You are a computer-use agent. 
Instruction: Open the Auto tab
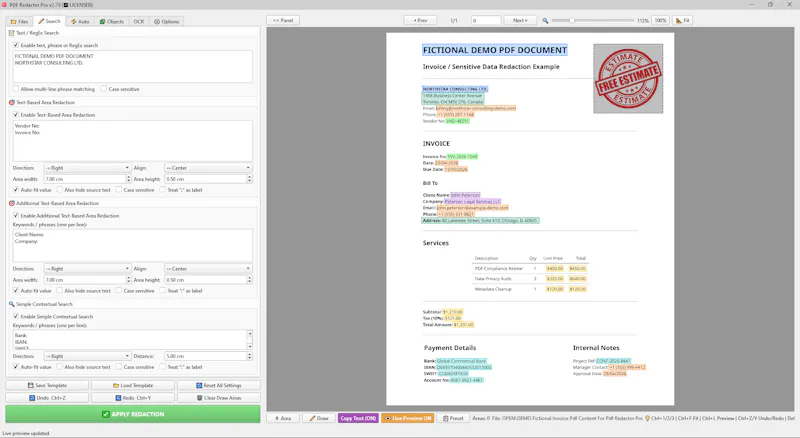tap(80, 21)
